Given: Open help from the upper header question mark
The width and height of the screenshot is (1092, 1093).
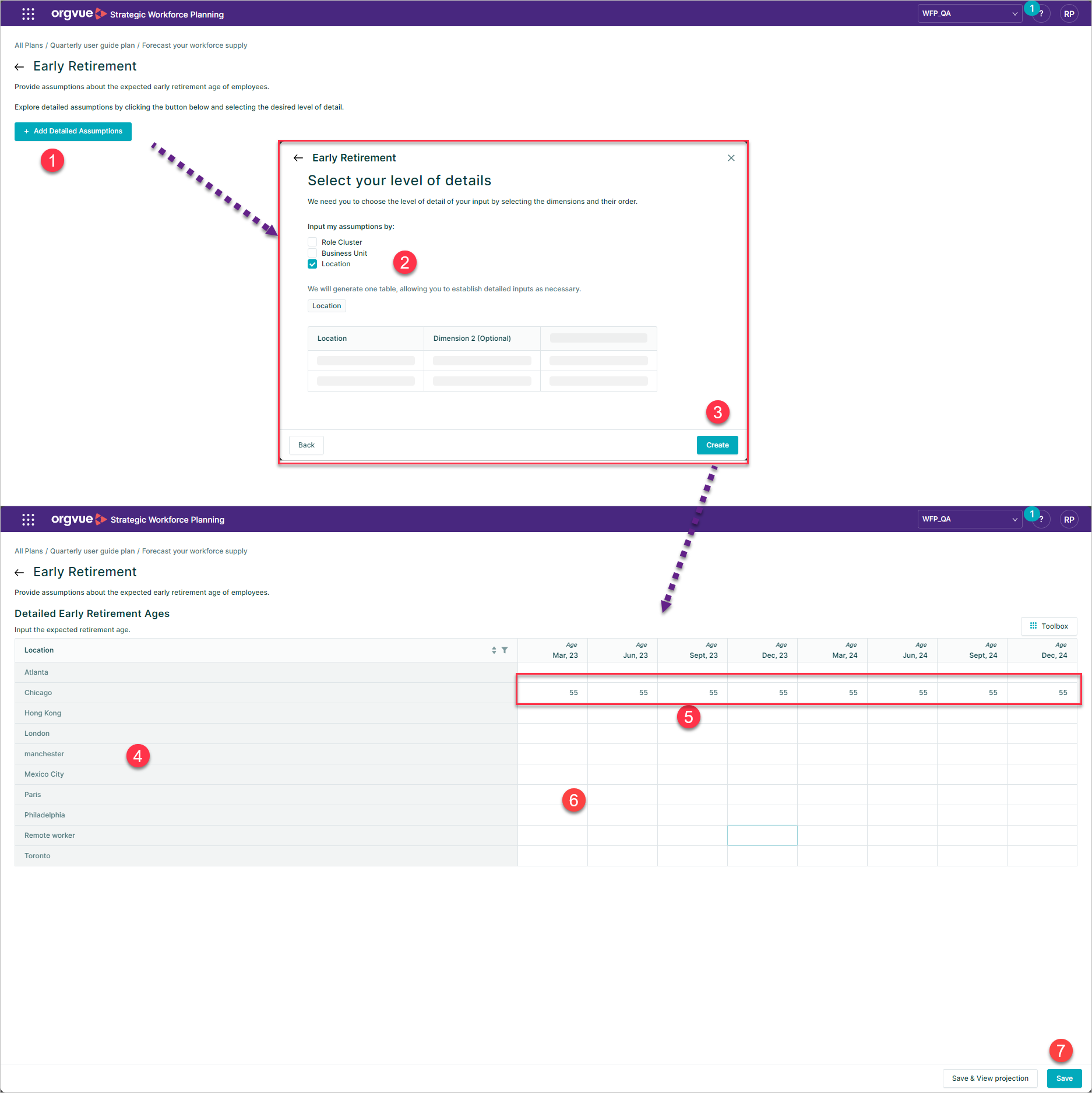Looking at the screenshot, I should click(x=1041, y=14).
